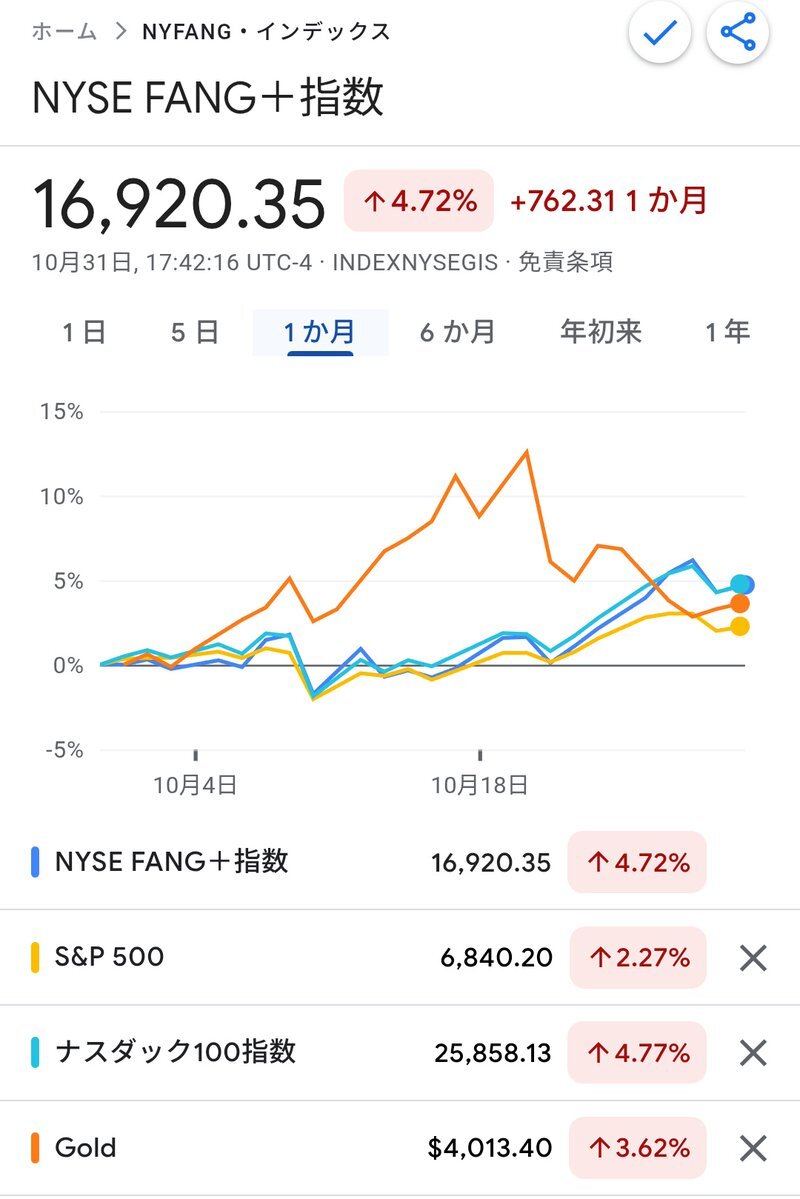Select the 1か月 range tab
Image resolution: width=800 pixels, height=1199 pixels.
point(320,332)
